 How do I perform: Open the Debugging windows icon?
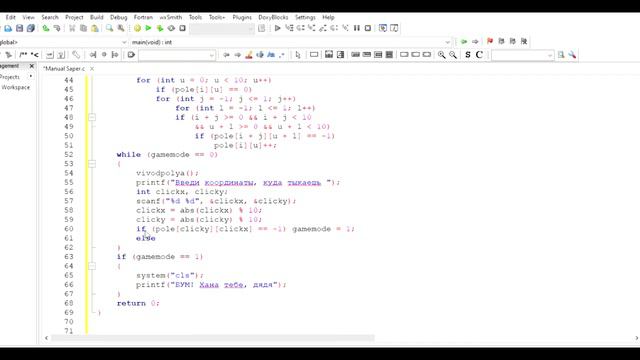point(383,28)
